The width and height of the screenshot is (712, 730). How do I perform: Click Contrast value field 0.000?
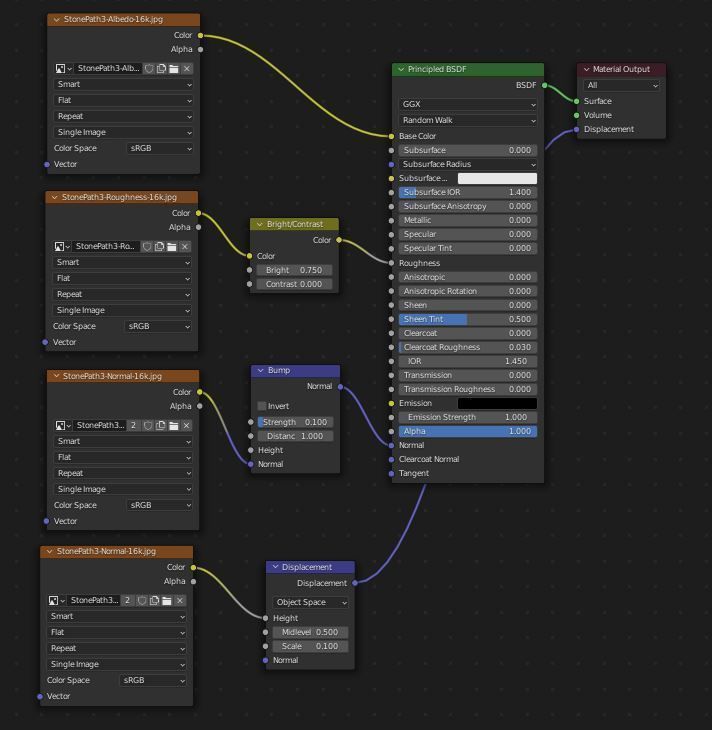click(294, 284)
